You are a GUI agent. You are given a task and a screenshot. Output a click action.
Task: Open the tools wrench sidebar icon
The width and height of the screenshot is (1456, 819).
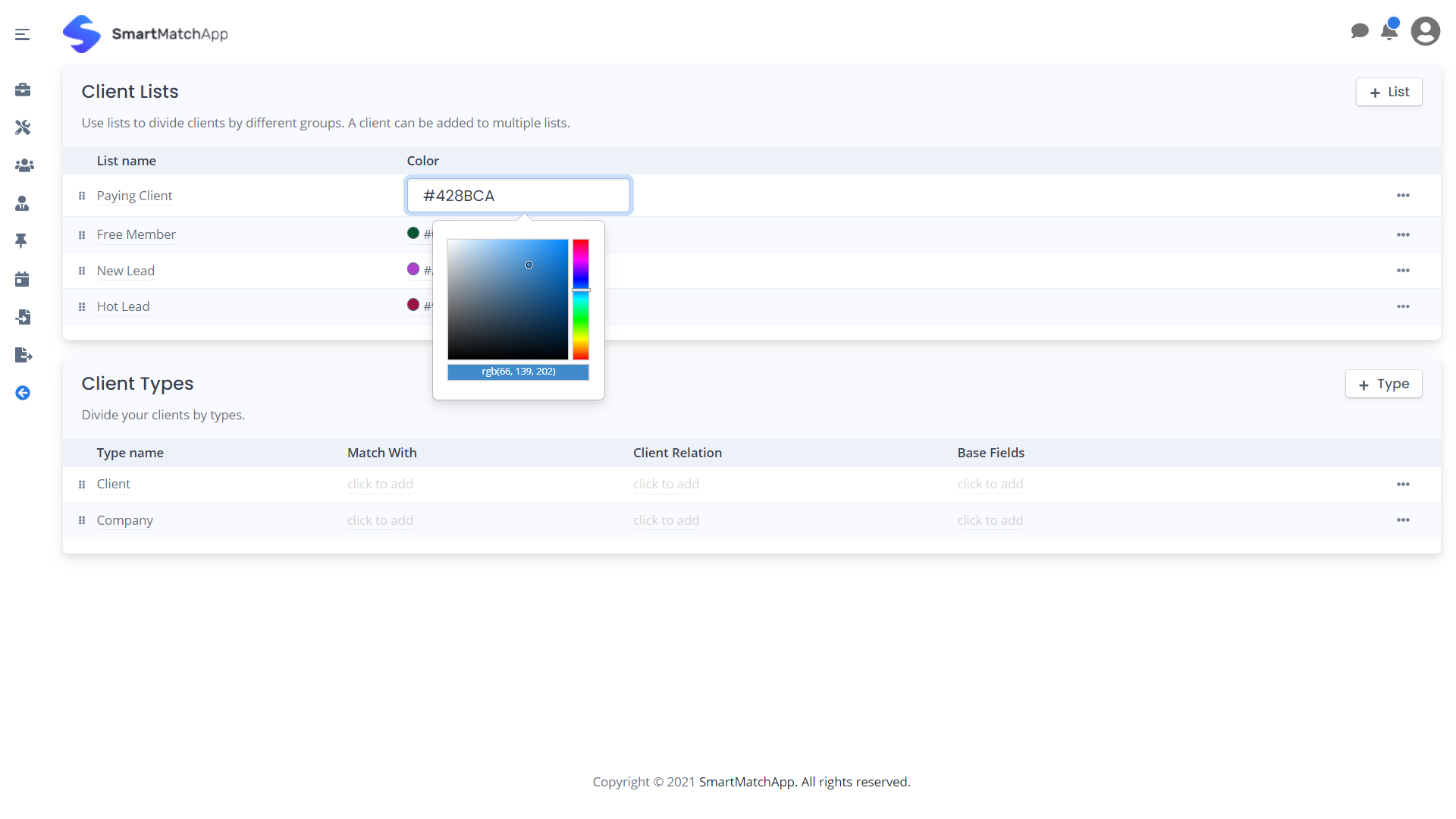tap(23, 127)
